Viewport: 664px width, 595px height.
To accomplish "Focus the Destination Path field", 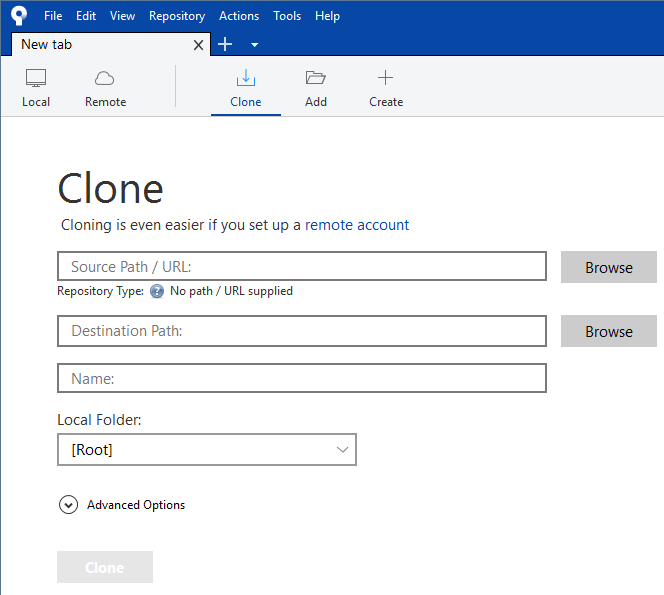I will click(x=302, y=331).
